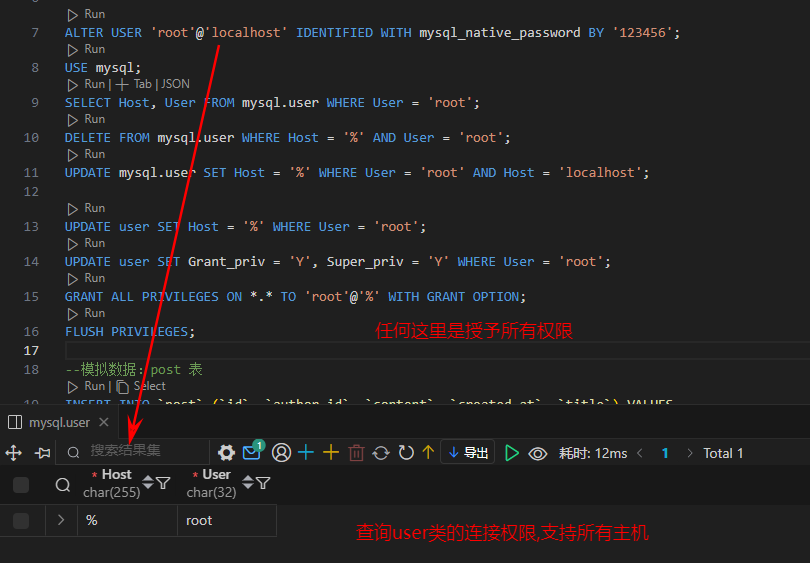Click the Host column header label
This screenshot has width=810, height=563.
[x=117, y=474]
